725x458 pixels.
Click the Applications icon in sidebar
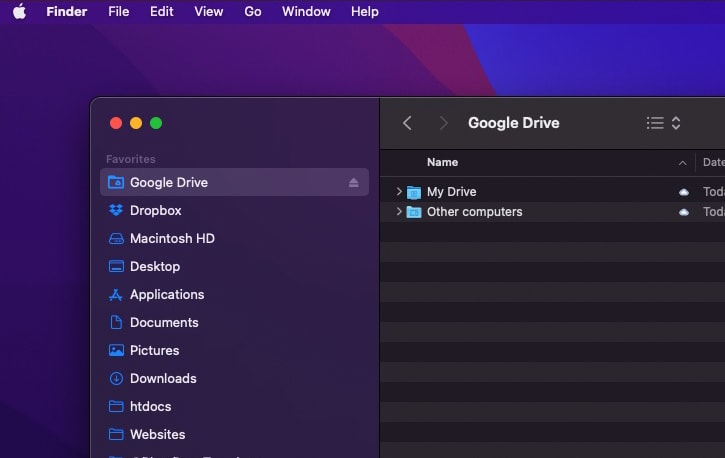(x=116, y=294)
